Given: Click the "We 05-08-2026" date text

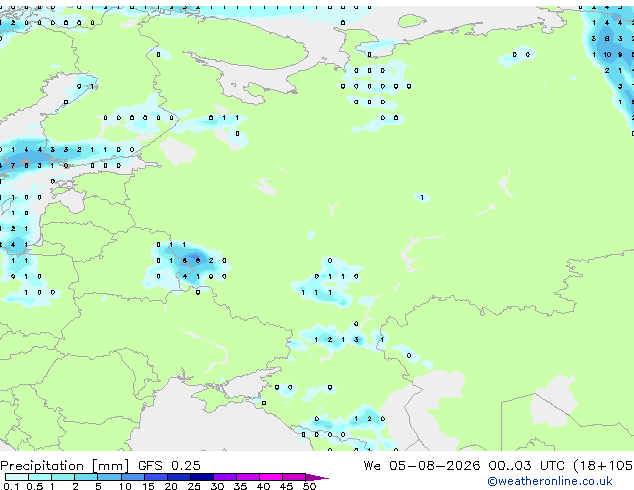Looking at the screenshot, I should (422, 465).
